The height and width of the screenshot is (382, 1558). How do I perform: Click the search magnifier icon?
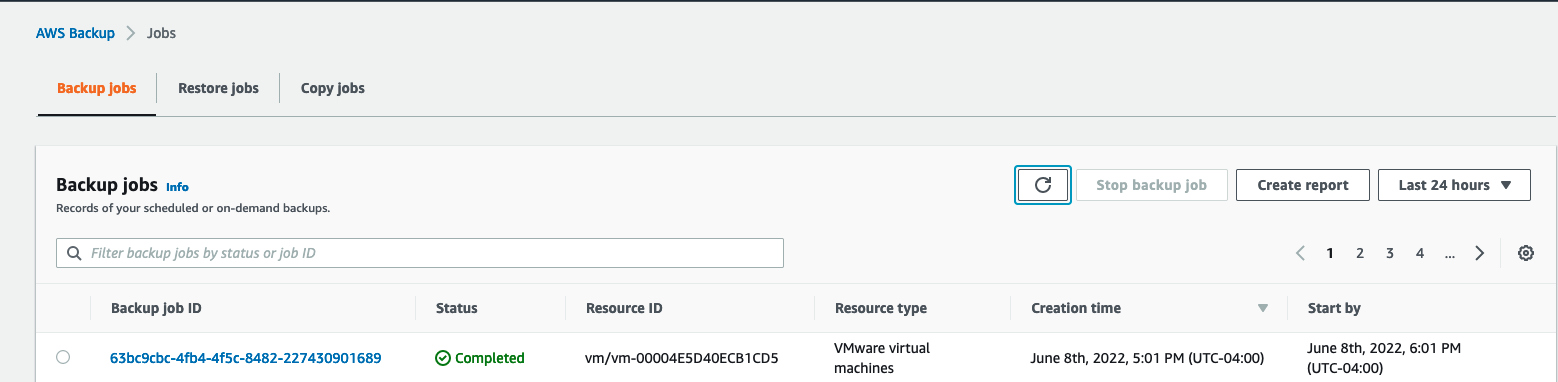(x=74, y=253)
